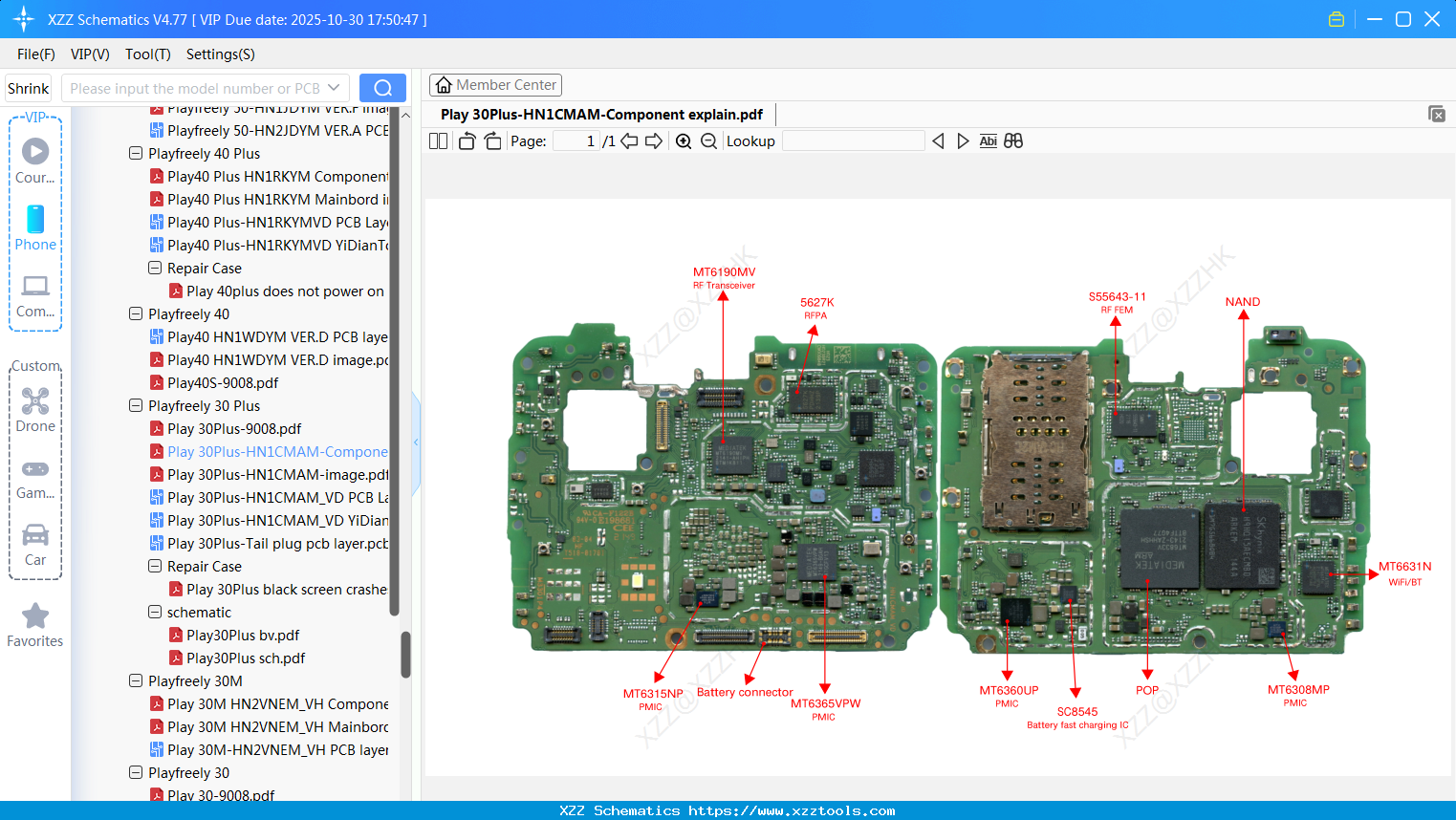The height and width of the screenshot is (820, 1456).
Task: Click the file tree vertical scrollbar thumb
Action: (405, 654)
